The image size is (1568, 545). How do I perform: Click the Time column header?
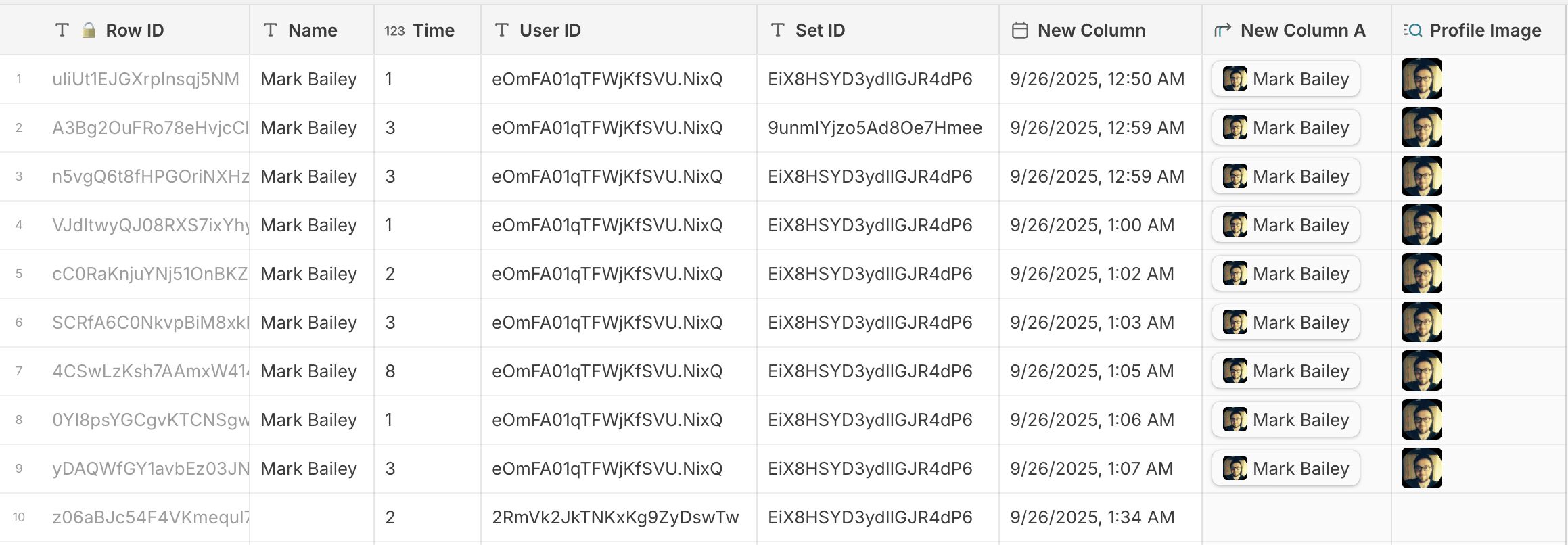click(x=433, y=30)
